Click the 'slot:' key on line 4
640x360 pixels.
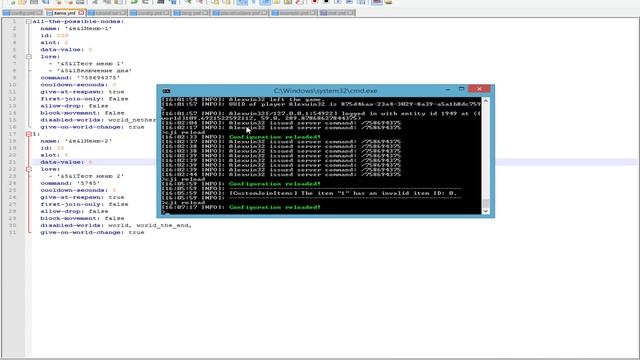50,42
